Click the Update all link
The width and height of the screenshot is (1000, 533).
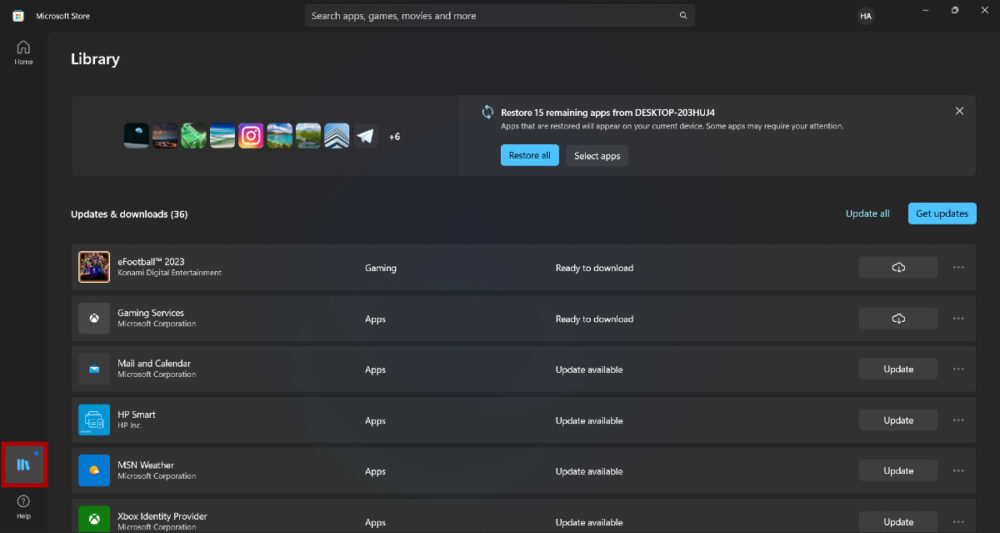coord(867,214)
